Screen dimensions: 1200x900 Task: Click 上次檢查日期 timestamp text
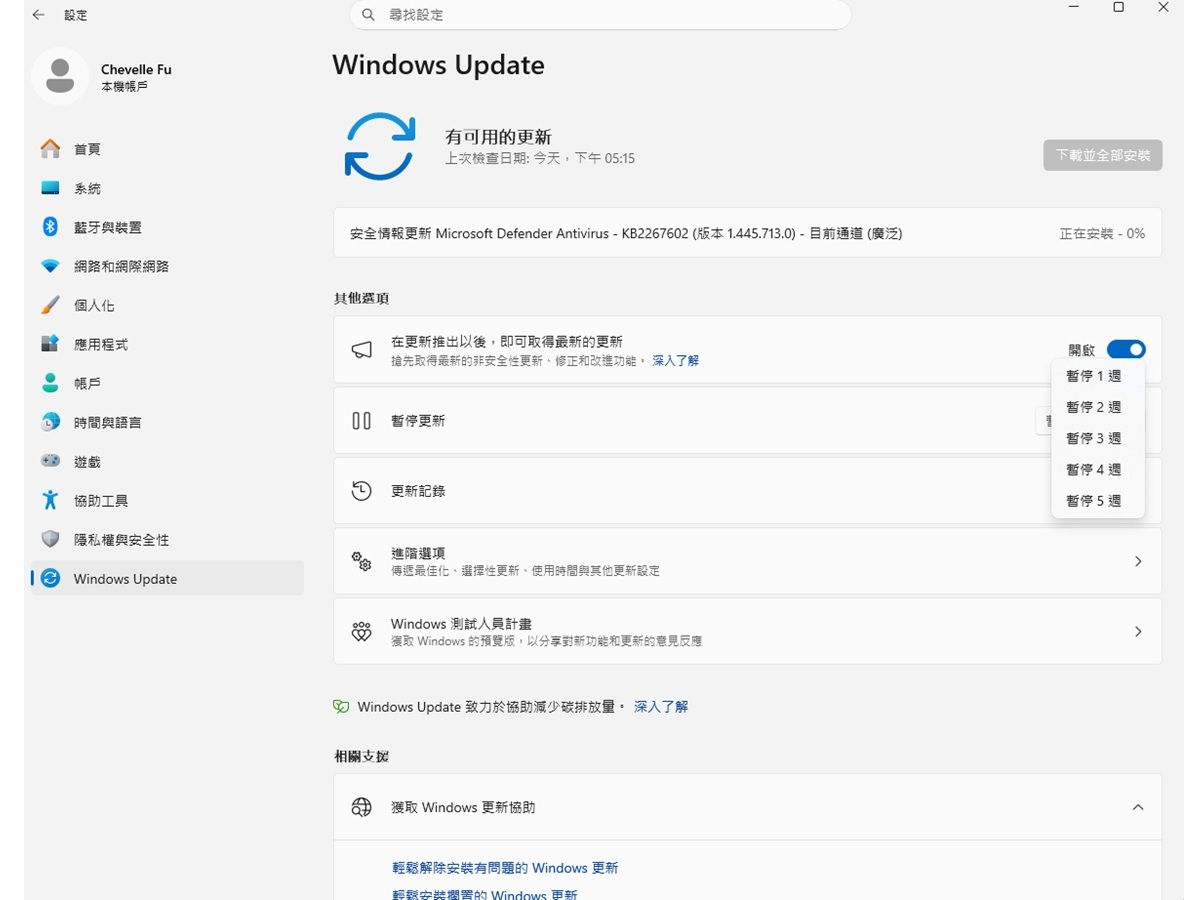[540, 158]
